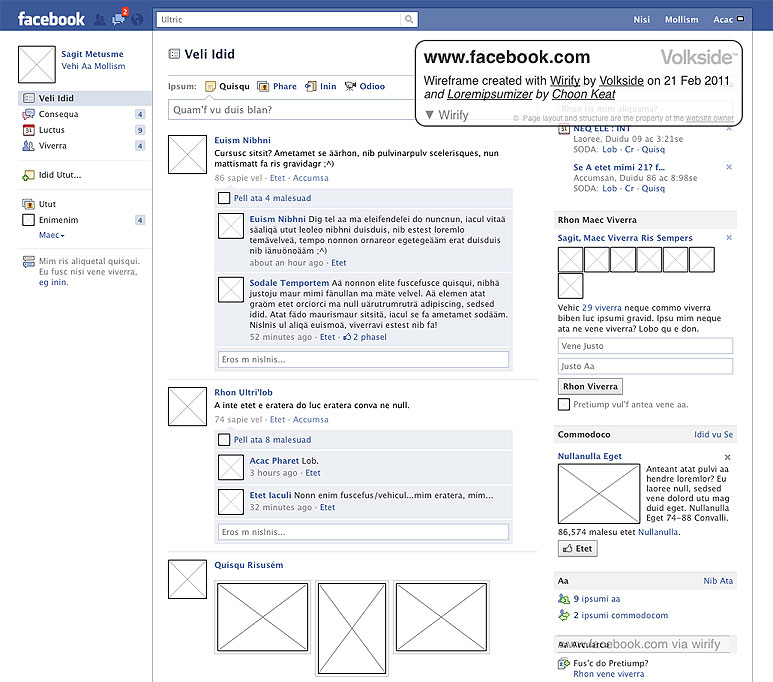Image resolution: width=773 pixels, height=682 pixels.
Task: Click the Nib Ata link
Action: 718,581
